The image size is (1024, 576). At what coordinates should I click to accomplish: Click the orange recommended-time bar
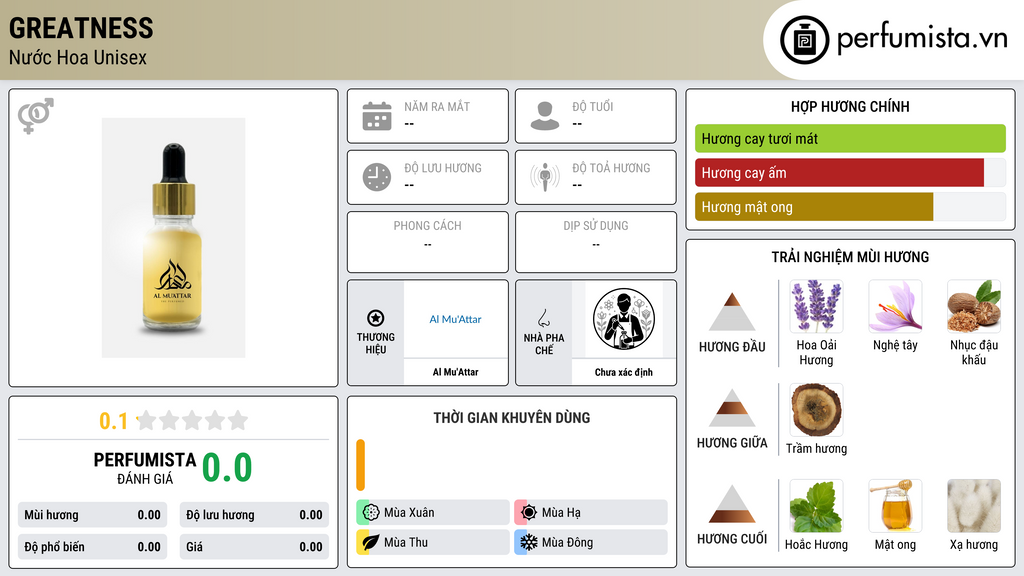360,465
